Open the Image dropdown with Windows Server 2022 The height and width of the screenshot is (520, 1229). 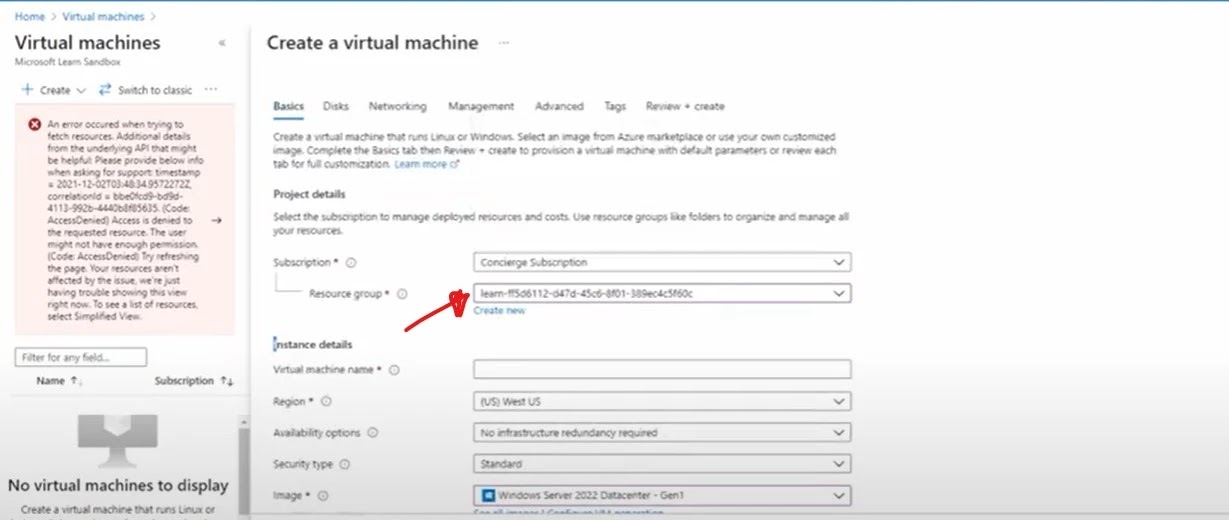click(x=662, y=495)
